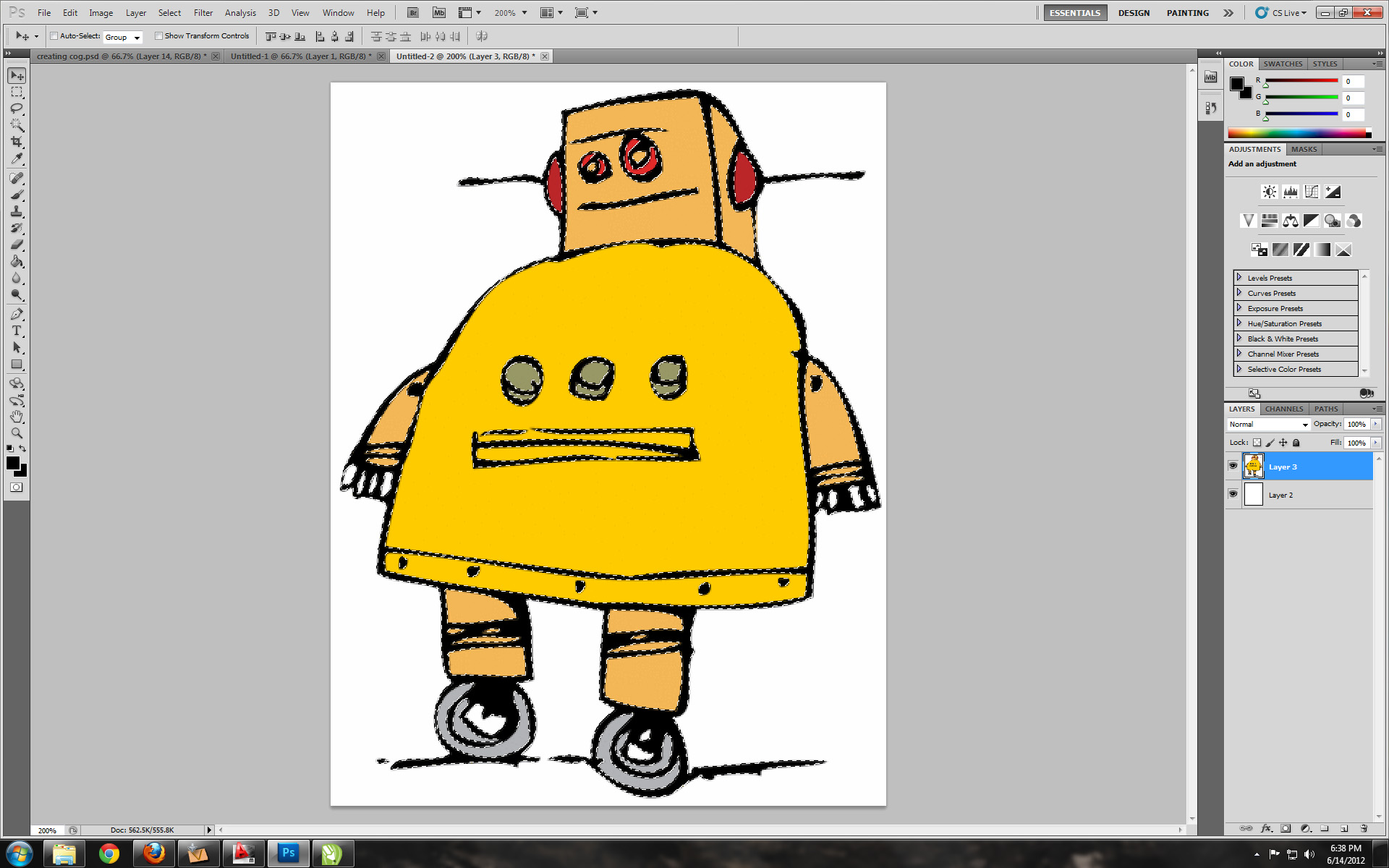The height and width of the screenshot is (868, 1389).
Task: Click the Essentials workspace button
Action: 1075,13
